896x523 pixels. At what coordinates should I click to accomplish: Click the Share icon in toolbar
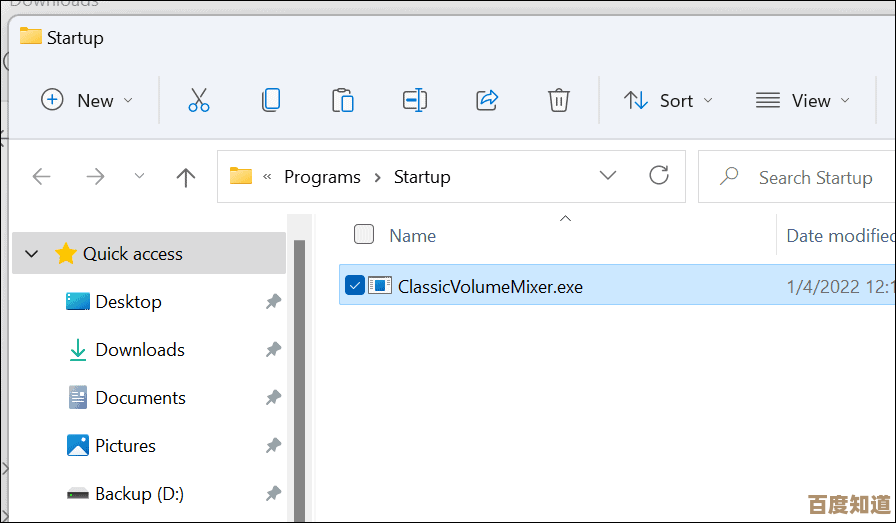(487, 100)
